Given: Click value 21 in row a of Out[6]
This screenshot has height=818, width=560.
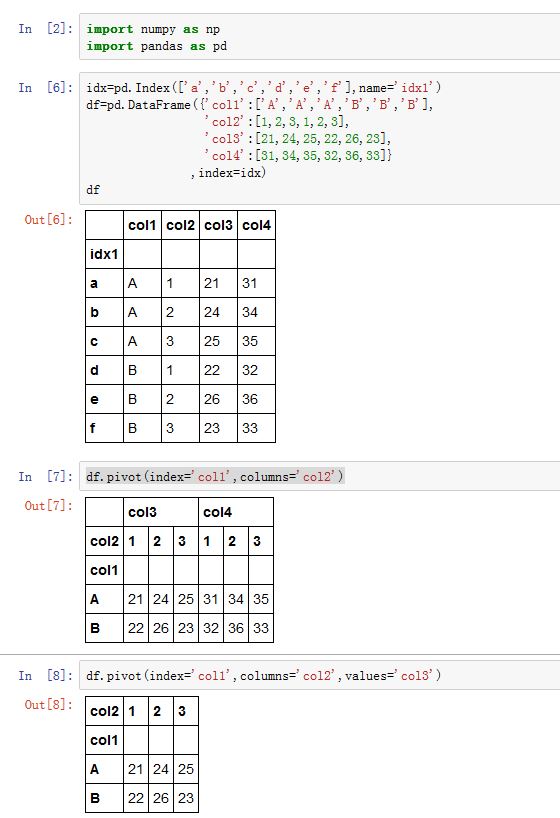Looking at the screenshot, I should click(218, 283).
